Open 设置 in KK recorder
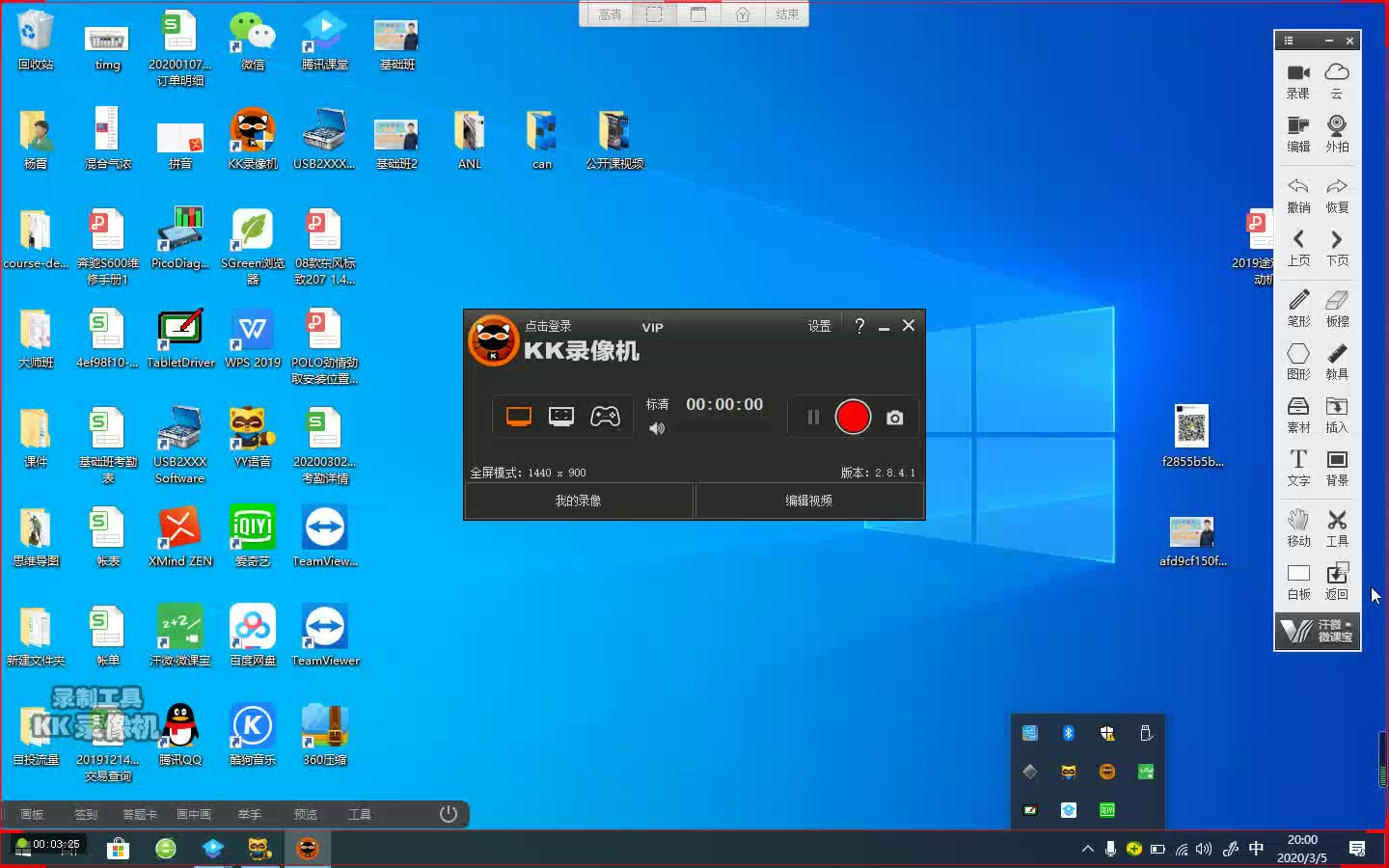Screen dimensions: 1389x868 819,326
